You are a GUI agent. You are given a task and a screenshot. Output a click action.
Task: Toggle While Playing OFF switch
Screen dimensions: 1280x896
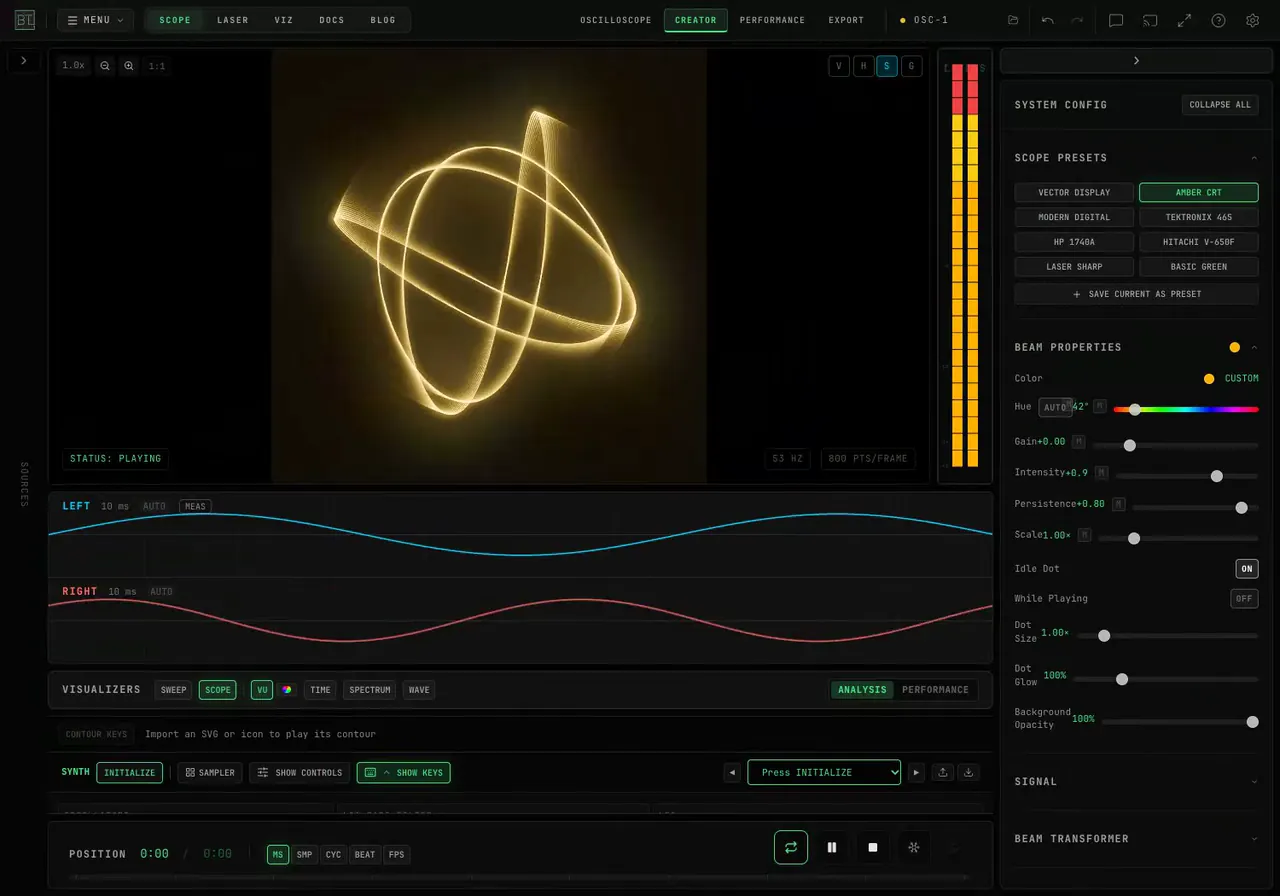coord(1244,598)
